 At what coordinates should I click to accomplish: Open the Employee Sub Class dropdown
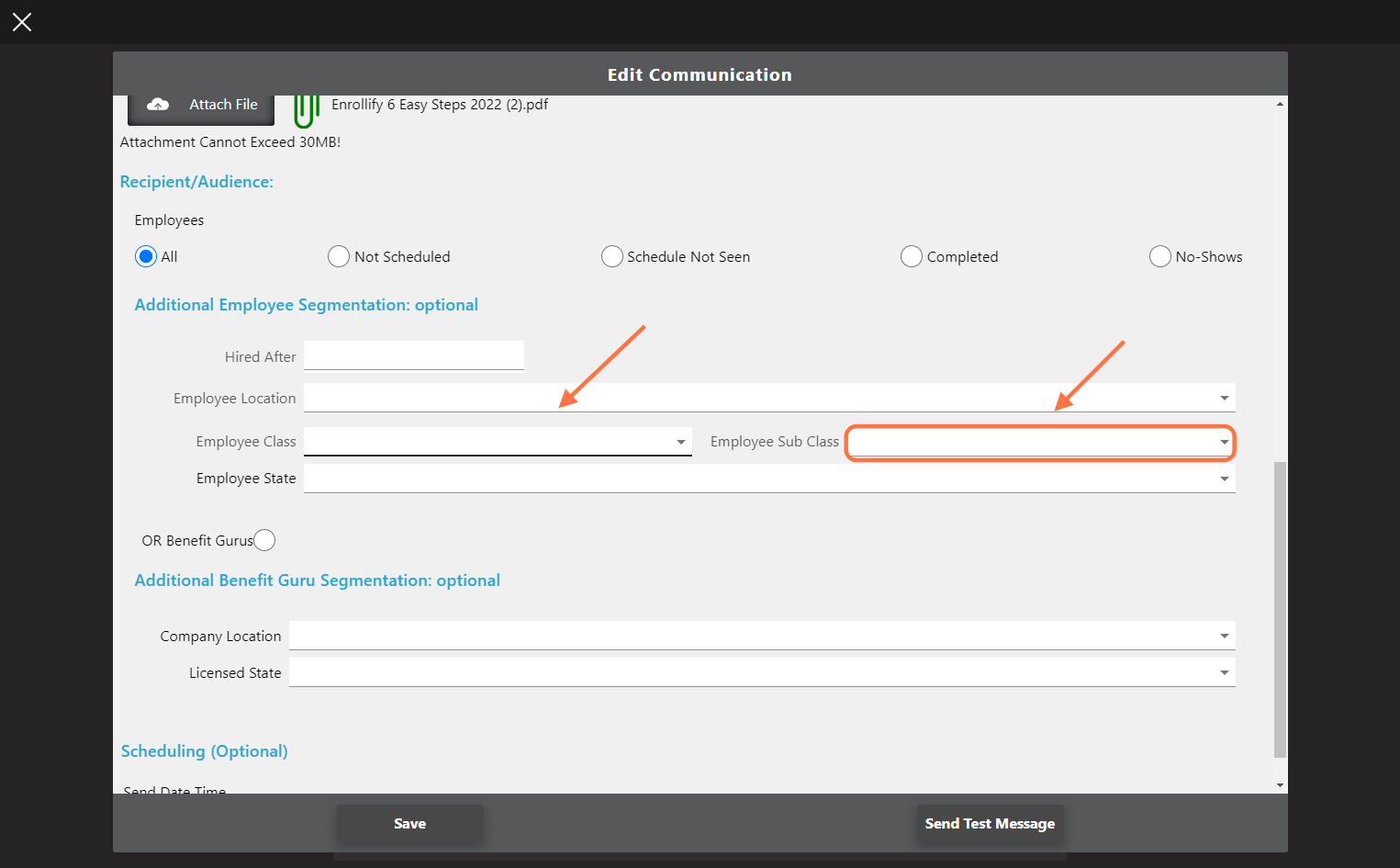(x=1041, y=442)
